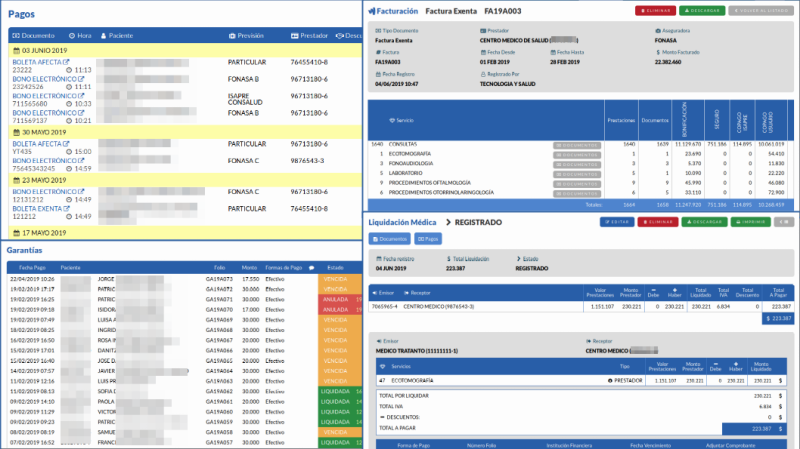
Task: Open external link icon beside BOLETA EXENTA 121212
Action: click(x=66, y=209)
